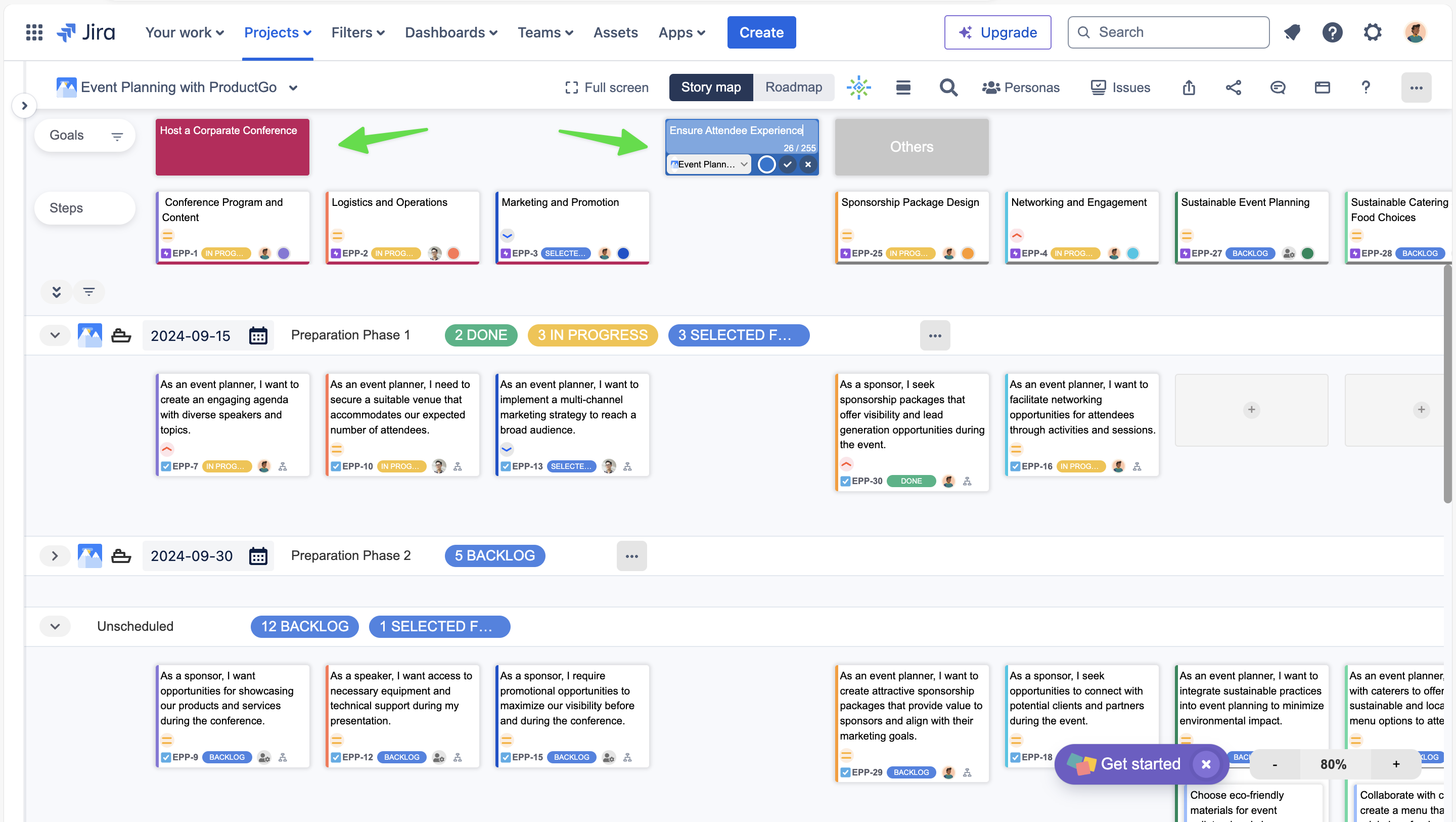Open the Projects menu

click(x=277, y=32)
